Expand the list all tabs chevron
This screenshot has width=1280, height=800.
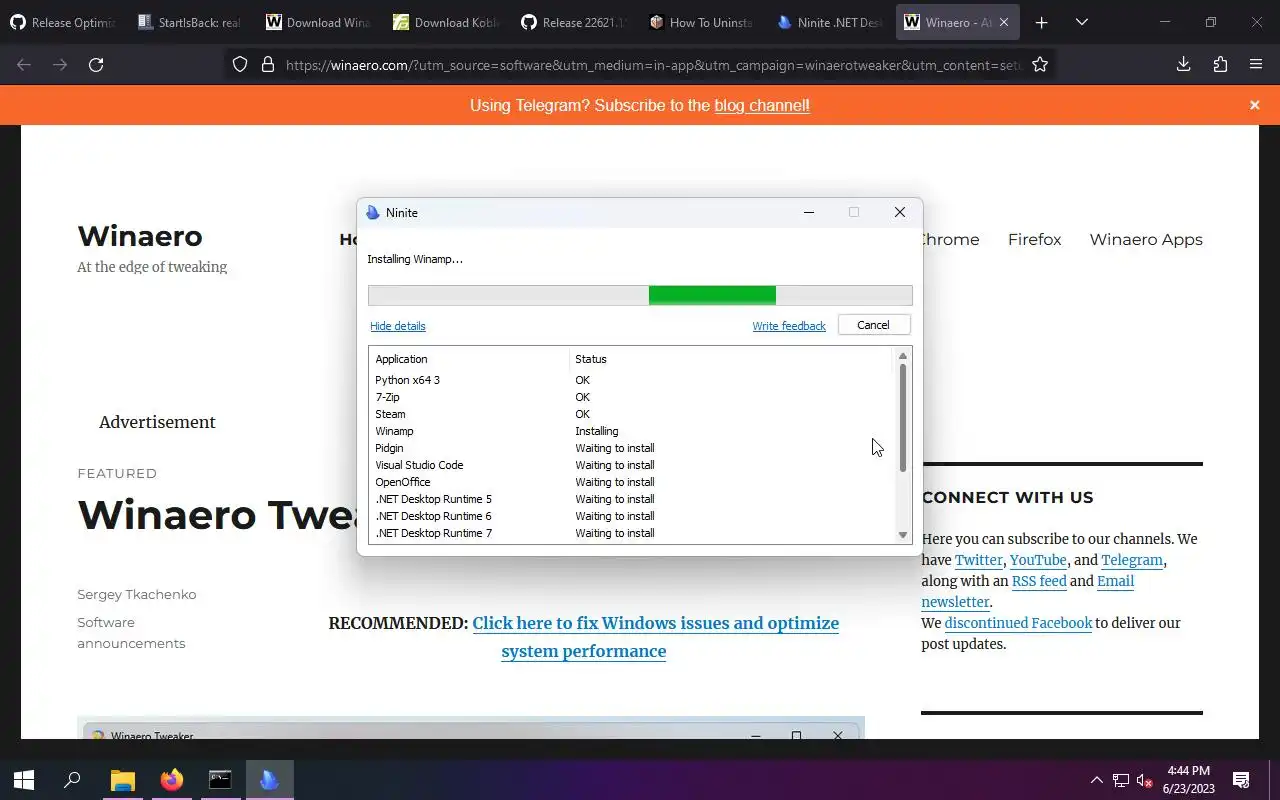click(1081, 22)
